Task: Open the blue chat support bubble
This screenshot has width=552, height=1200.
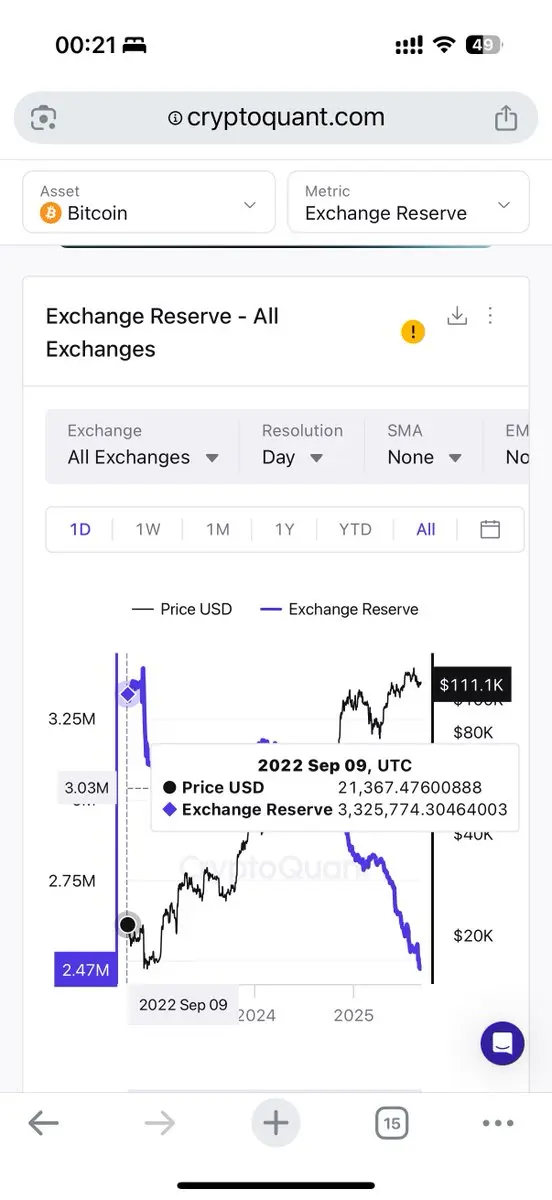Action: tap(503, 1043)
